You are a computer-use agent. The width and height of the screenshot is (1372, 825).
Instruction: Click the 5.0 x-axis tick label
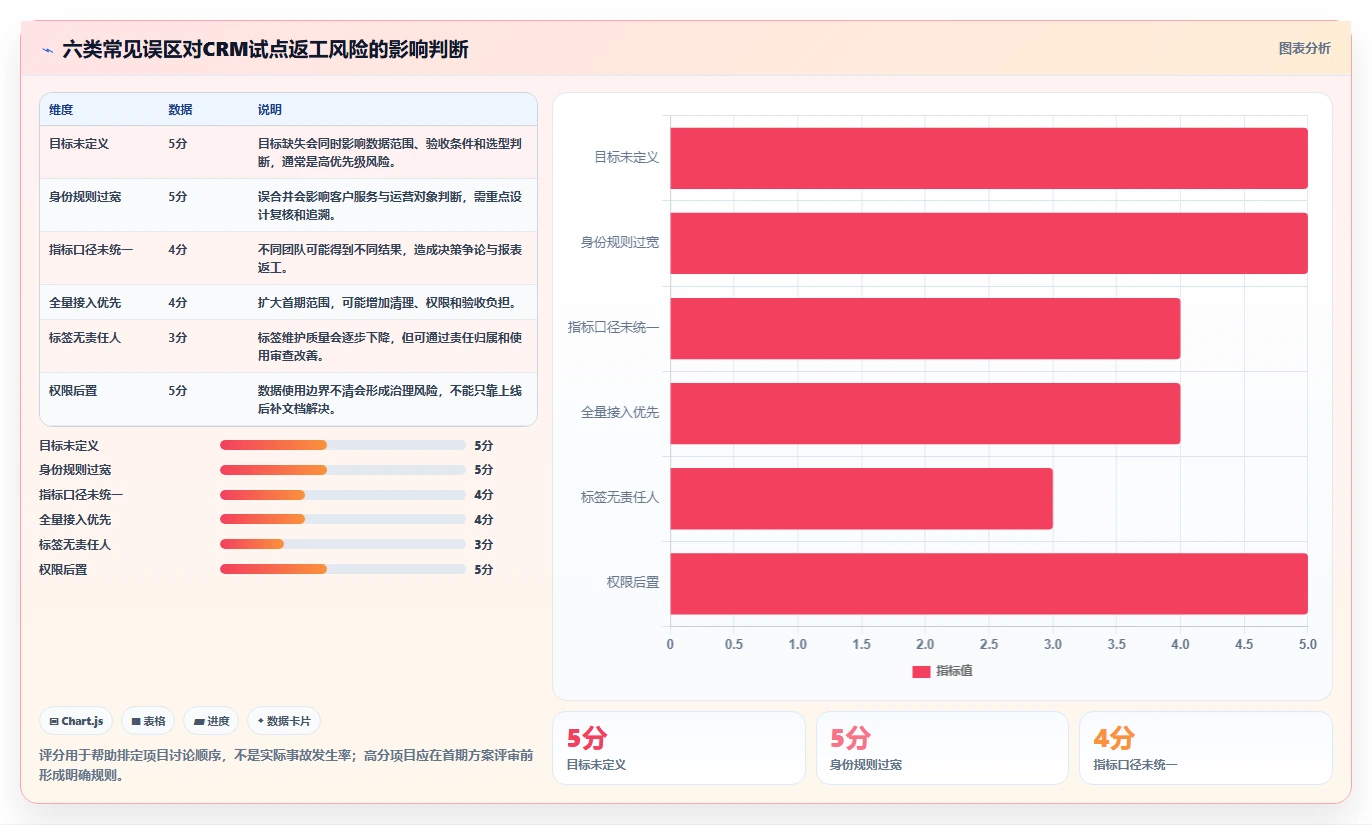pyautogui.click(x=1307, y=645)
